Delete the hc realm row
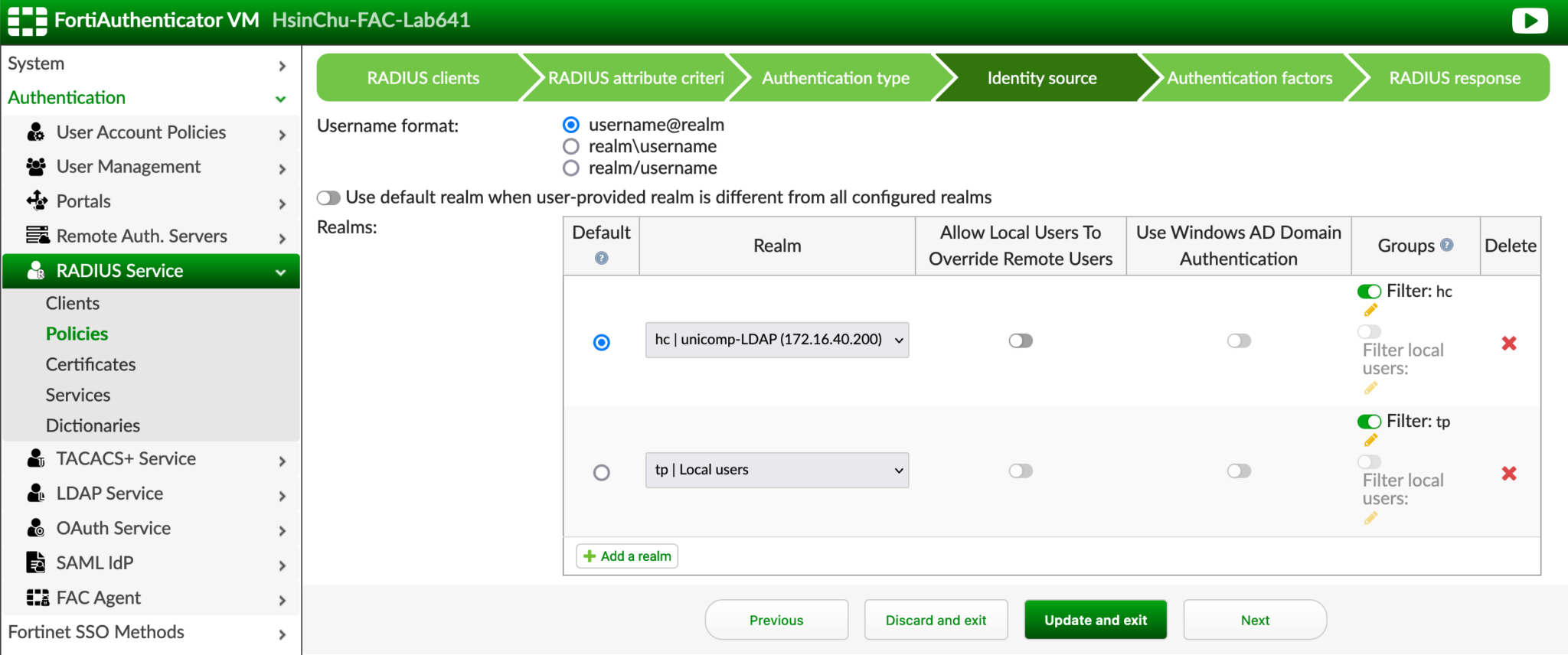The height and width of the screenshot is (655, 1568). click(1509, 344)
